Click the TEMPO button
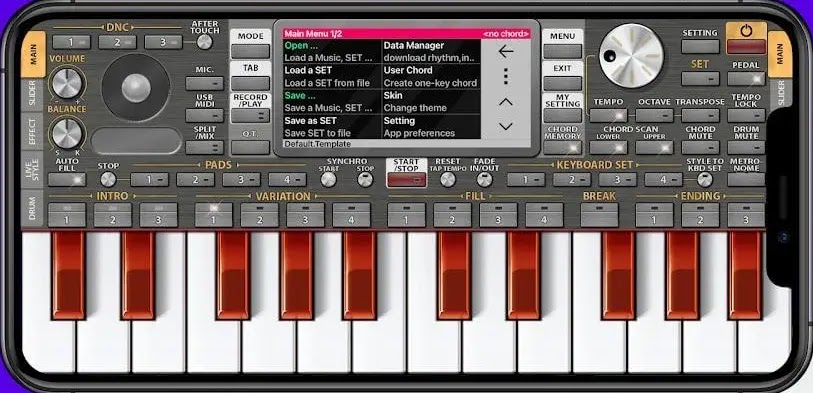This screenshot has width=813, height=393. [608, 115]
